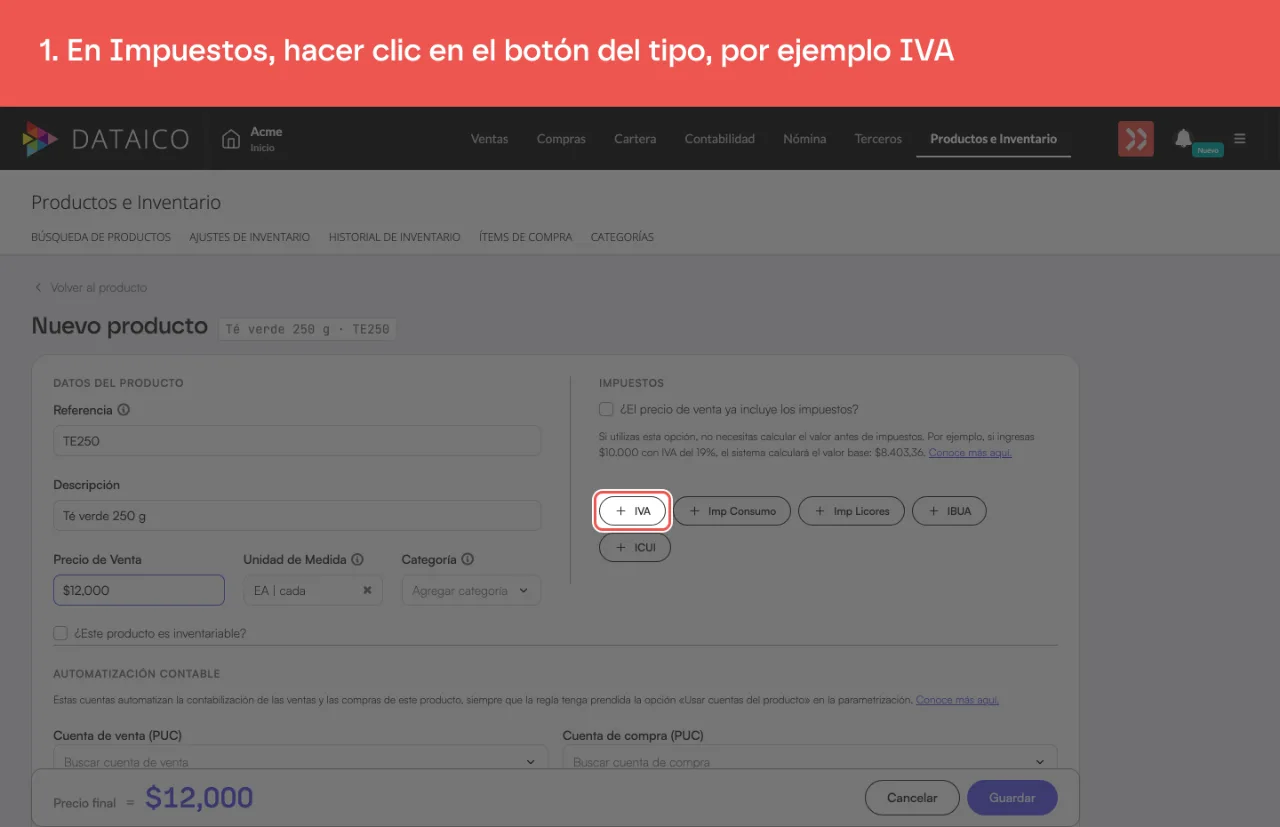Screen dimensions: 1280x827
Task: Expand the Agregar categoría dropdown
Action: coord(471,590)
